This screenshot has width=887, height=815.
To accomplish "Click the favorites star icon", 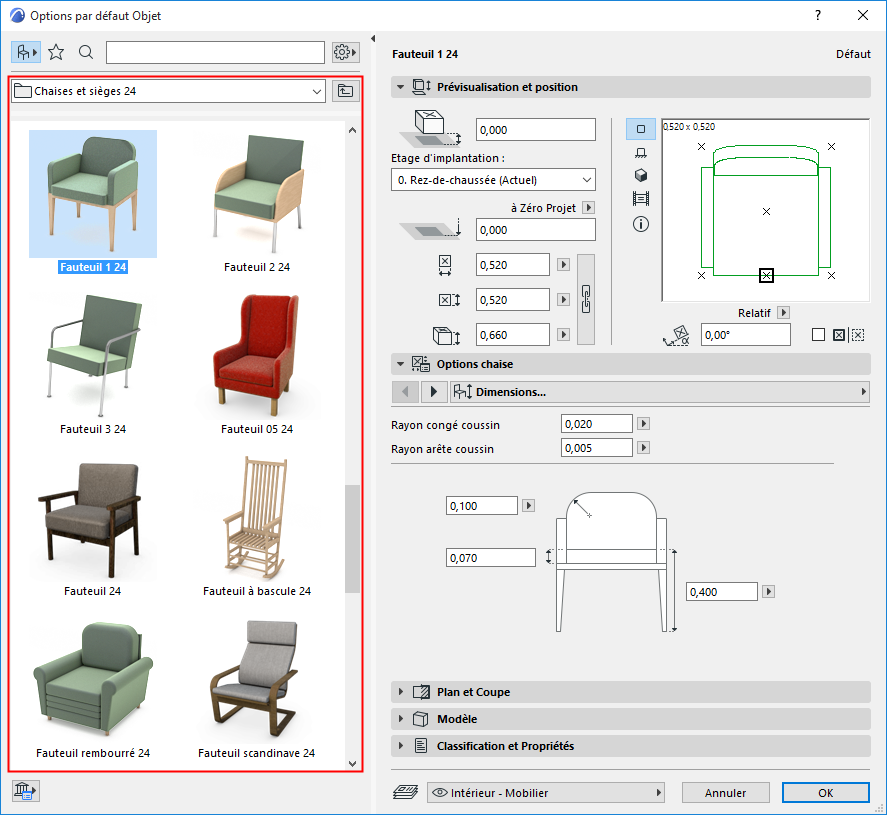I will click(x=56, y=52).
